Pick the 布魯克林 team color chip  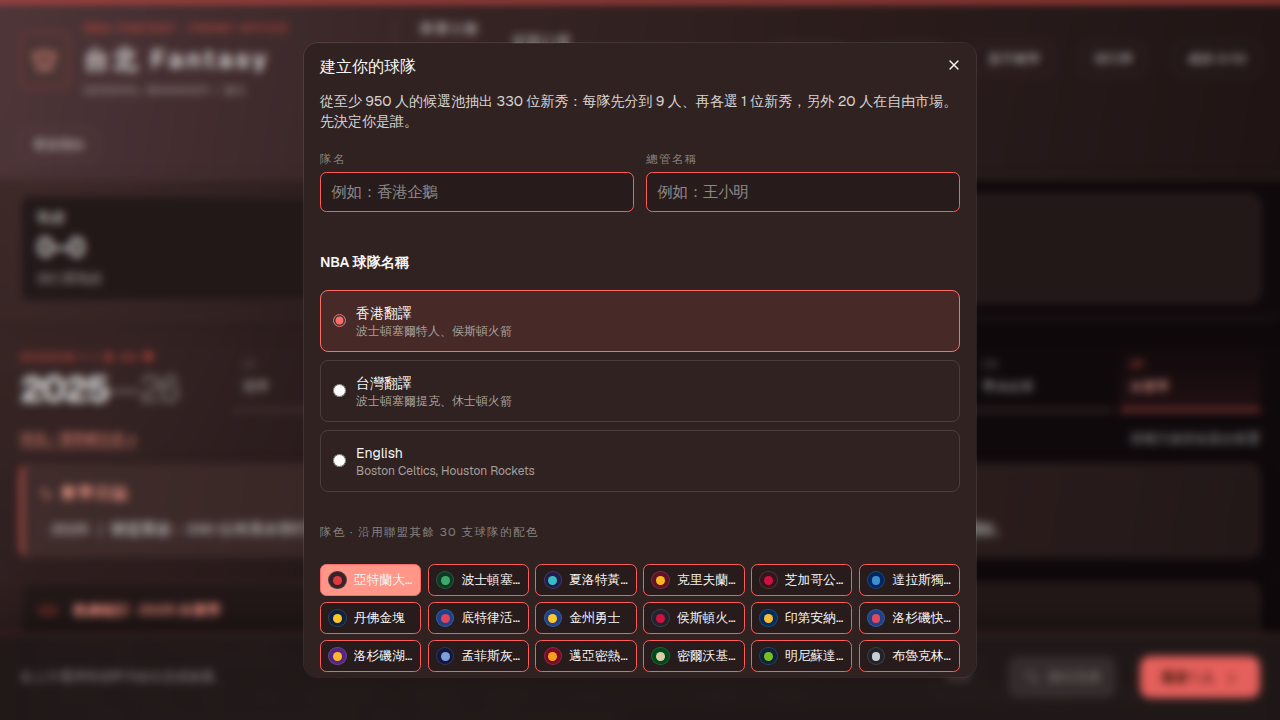910,656
